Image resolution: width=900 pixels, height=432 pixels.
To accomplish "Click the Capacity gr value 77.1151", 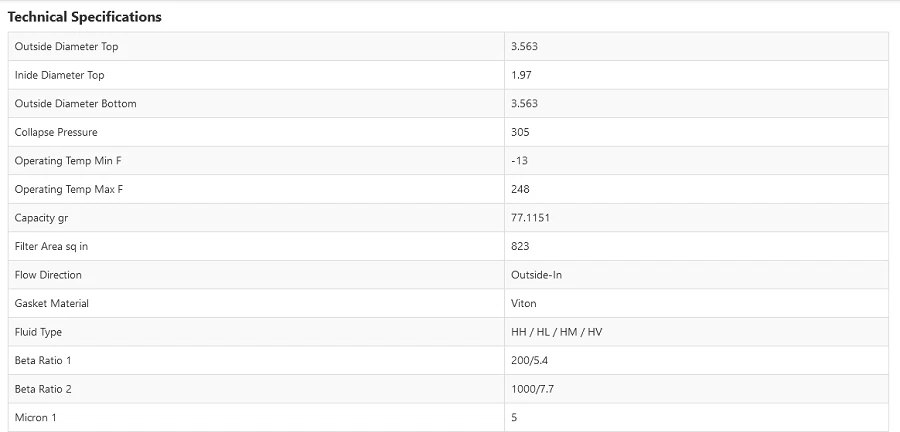I will tap(530, 218).
